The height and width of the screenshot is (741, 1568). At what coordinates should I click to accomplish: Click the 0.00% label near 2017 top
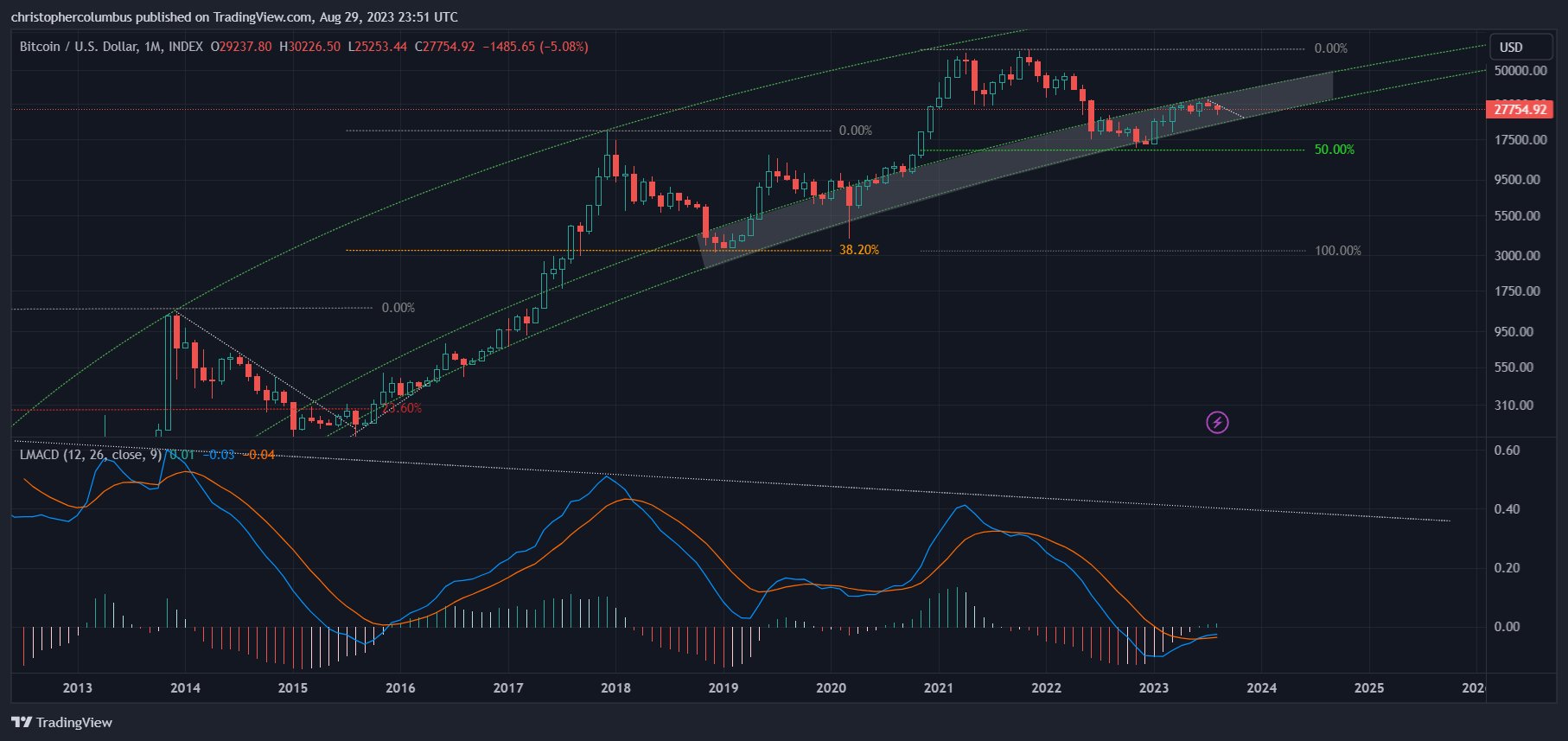(855, 131)
